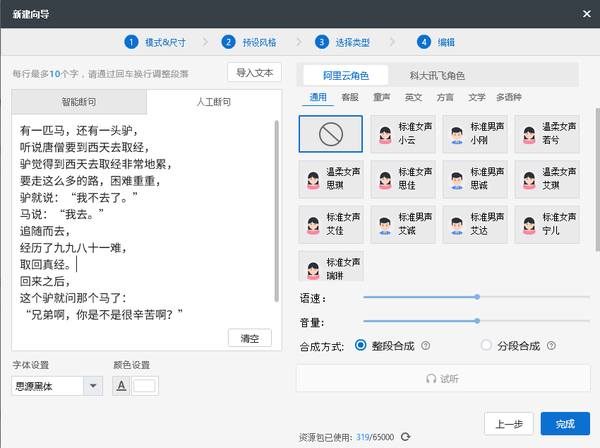The height and width of the screenshot is (448, 600).
Task: Choose 标准男声 艾达 voice
Action: 475,224
